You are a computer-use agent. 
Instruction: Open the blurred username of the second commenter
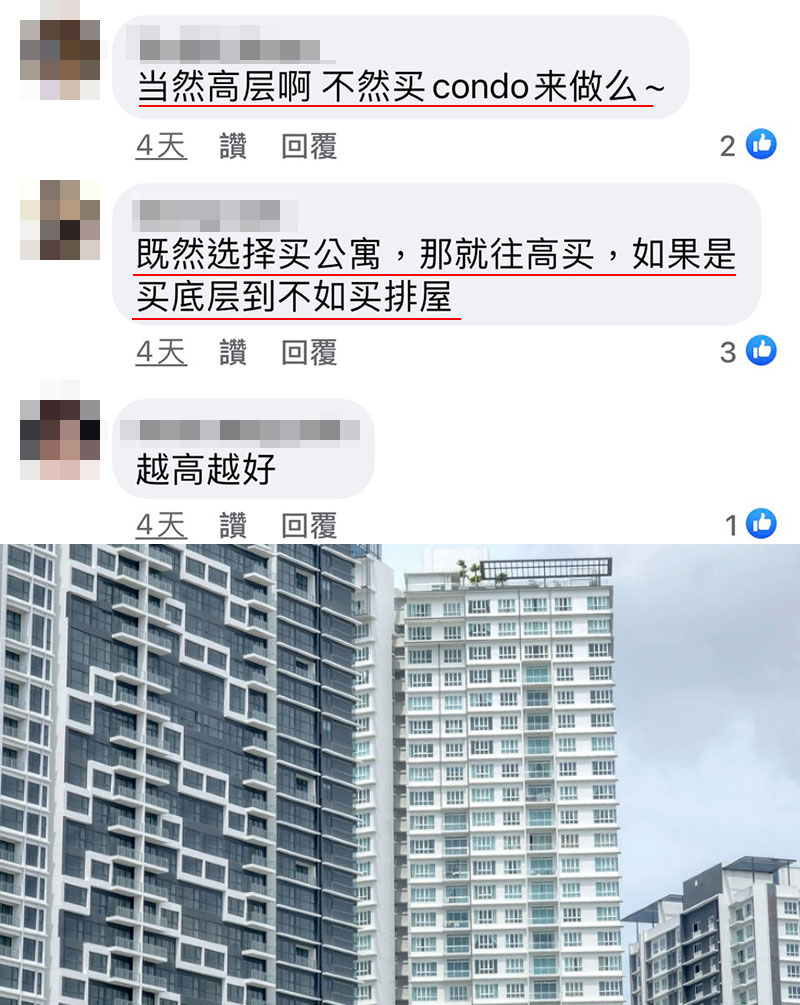[210, 214]
